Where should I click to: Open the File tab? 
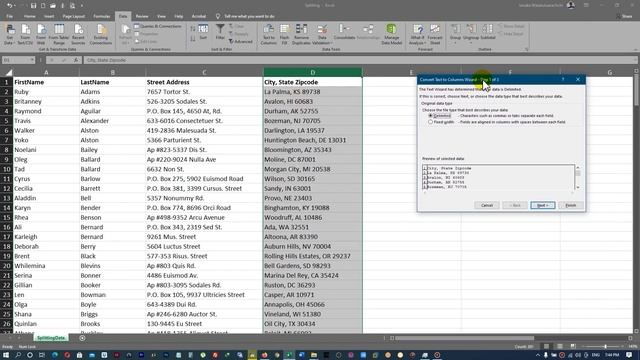pos(9,16)
